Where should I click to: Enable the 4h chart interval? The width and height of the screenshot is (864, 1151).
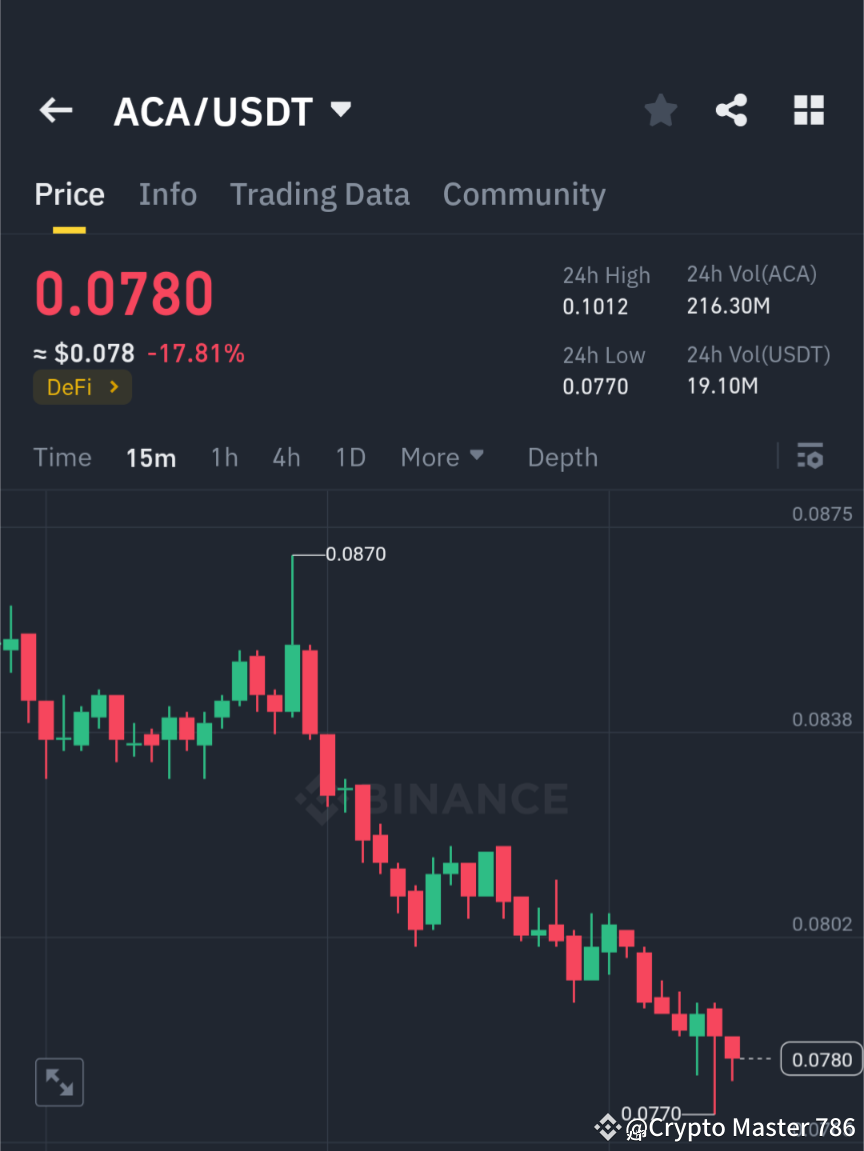pos(286,457)
